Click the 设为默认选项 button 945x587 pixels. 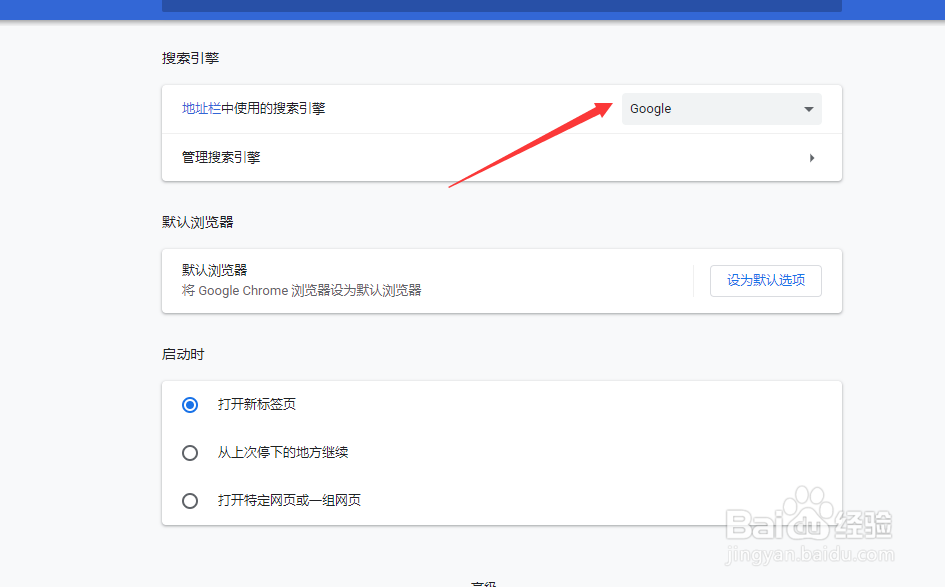(x=765, y=280)
